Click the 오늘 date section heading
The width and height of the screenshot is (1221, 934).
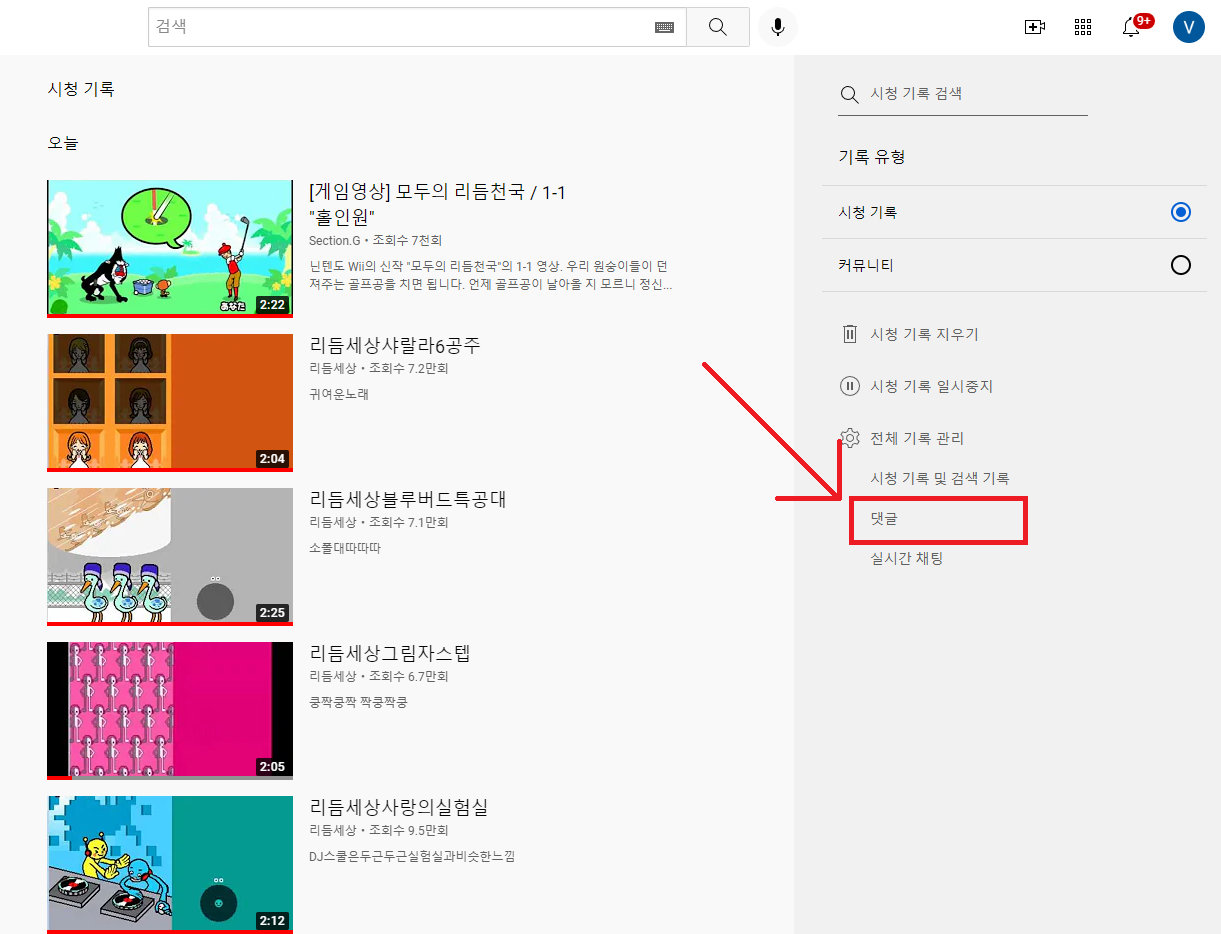pos(62,143)
